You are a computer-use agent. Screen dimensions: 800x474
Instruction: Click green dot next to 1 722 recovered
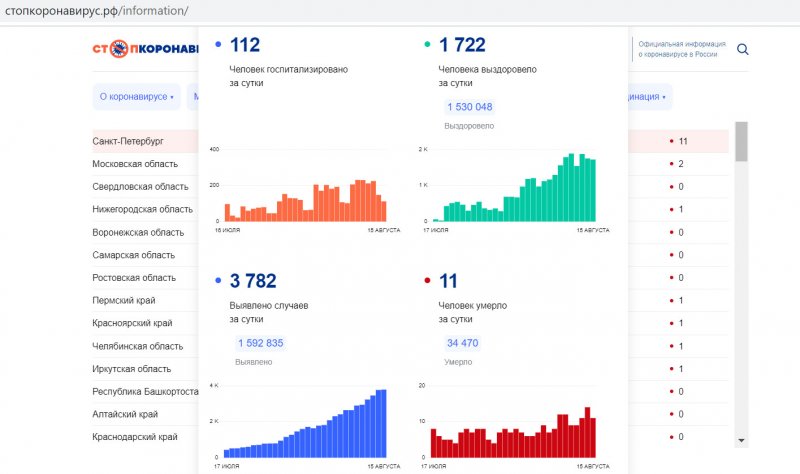pyautogui.click(x=427, y=45)
